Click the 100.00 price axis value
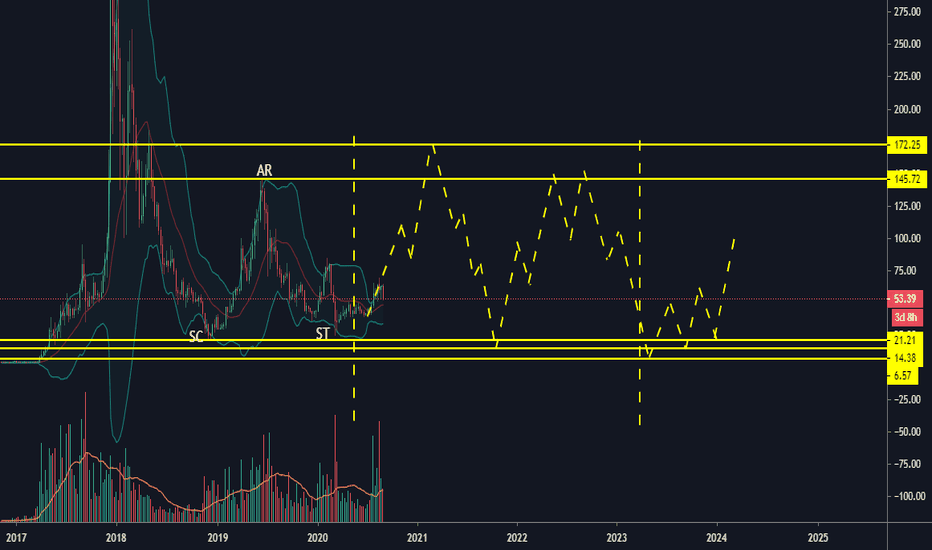The height and width of the screenshot is (550, 932). click(907, 238)
